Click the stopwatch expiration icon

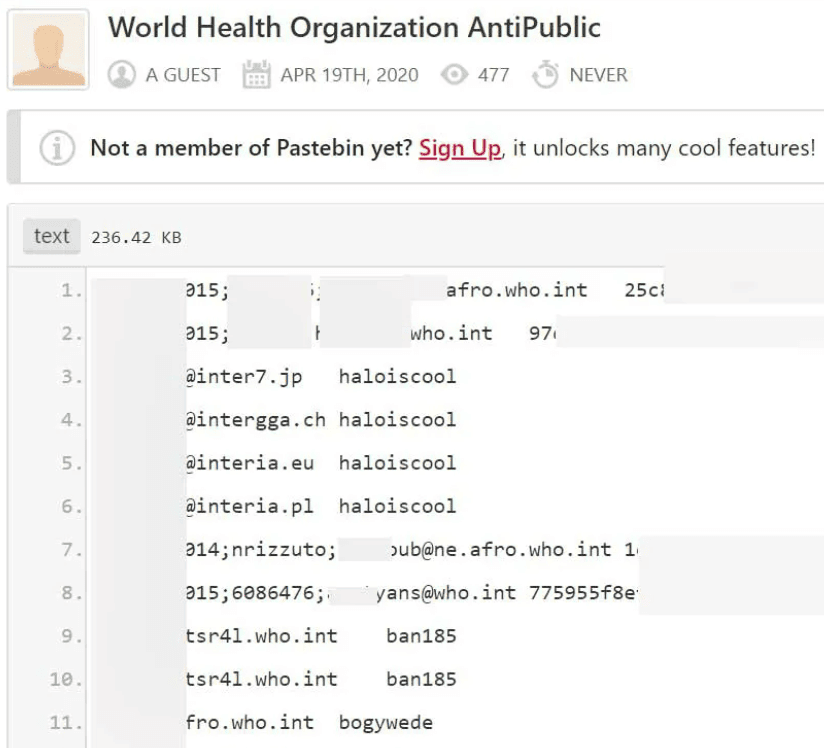coord(545,75)
